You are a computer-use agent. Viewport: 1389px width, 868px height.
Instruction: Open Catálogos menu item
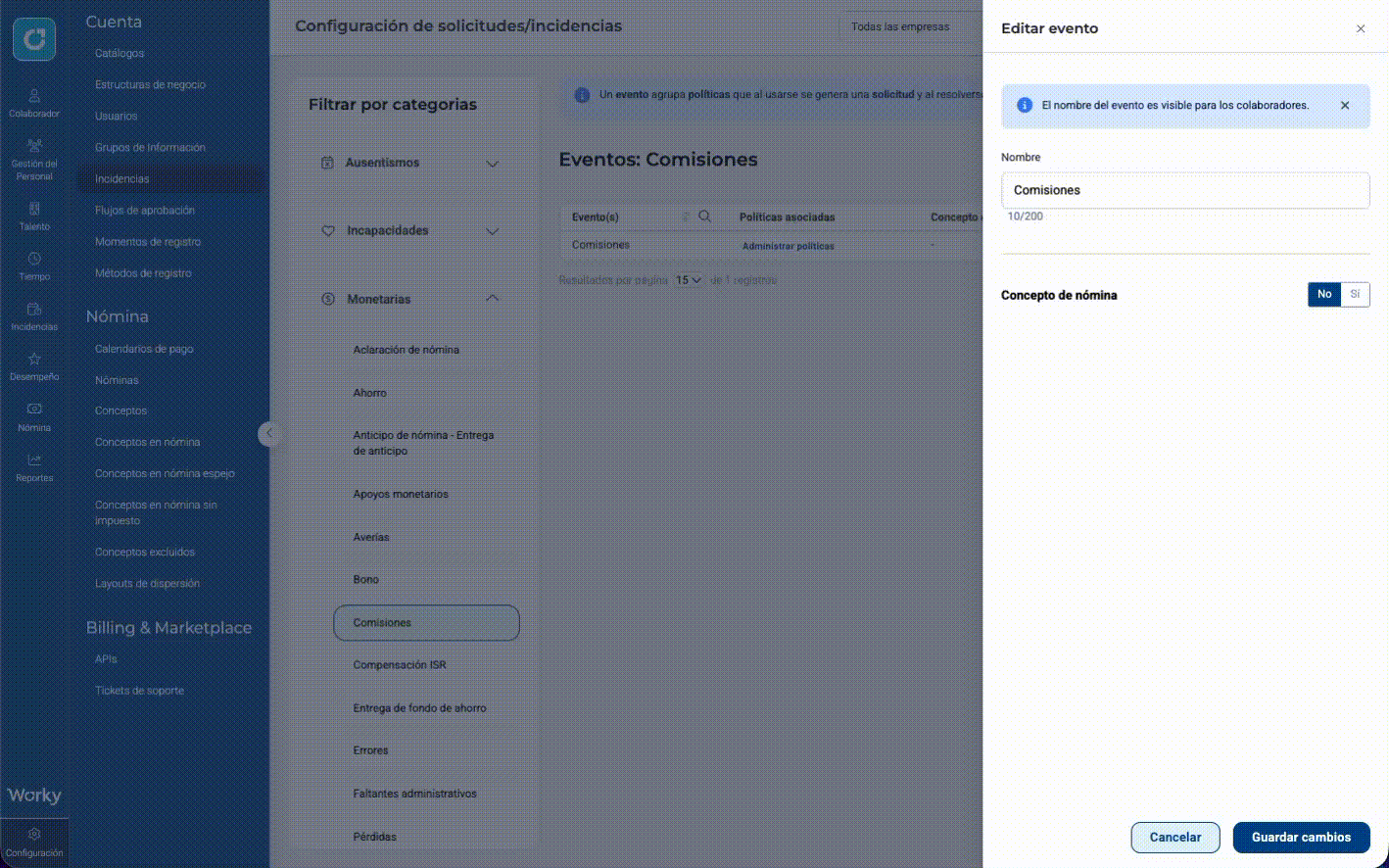[x=120, y=53]
